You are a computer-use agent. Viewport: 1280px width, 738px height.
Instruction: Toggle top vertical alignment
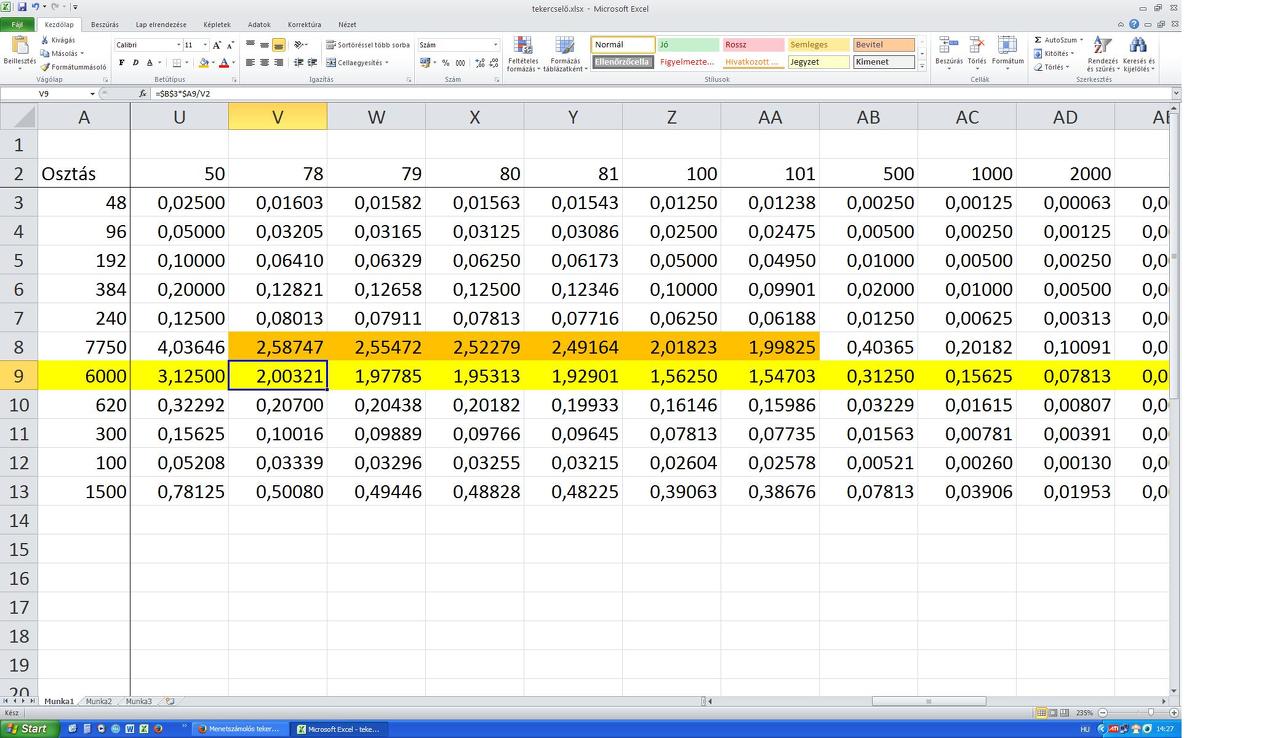tap(251, 45)
